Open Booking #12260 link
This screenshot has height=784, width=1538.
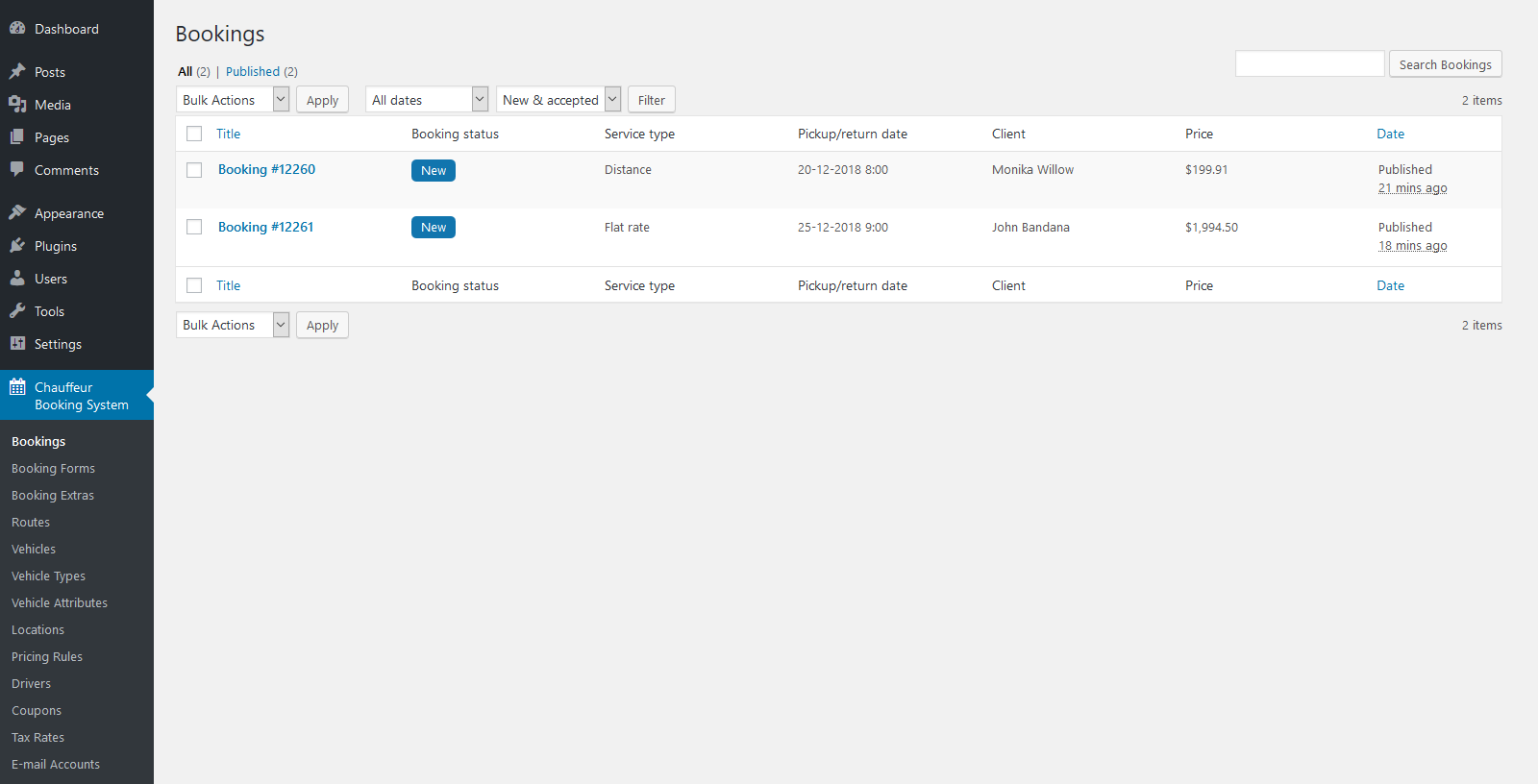tap(266, 169)
